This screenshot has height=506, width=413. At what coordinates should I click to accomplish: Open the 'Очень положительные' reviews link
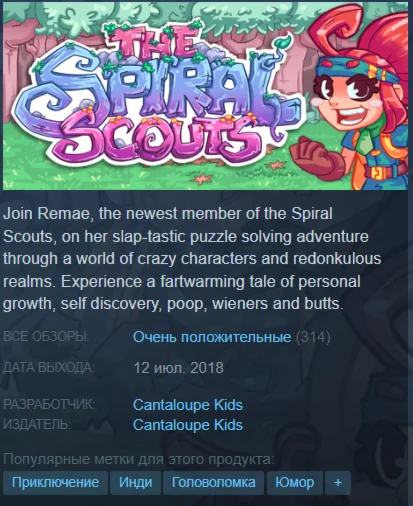pyautogui.click(x=212, y=337)
